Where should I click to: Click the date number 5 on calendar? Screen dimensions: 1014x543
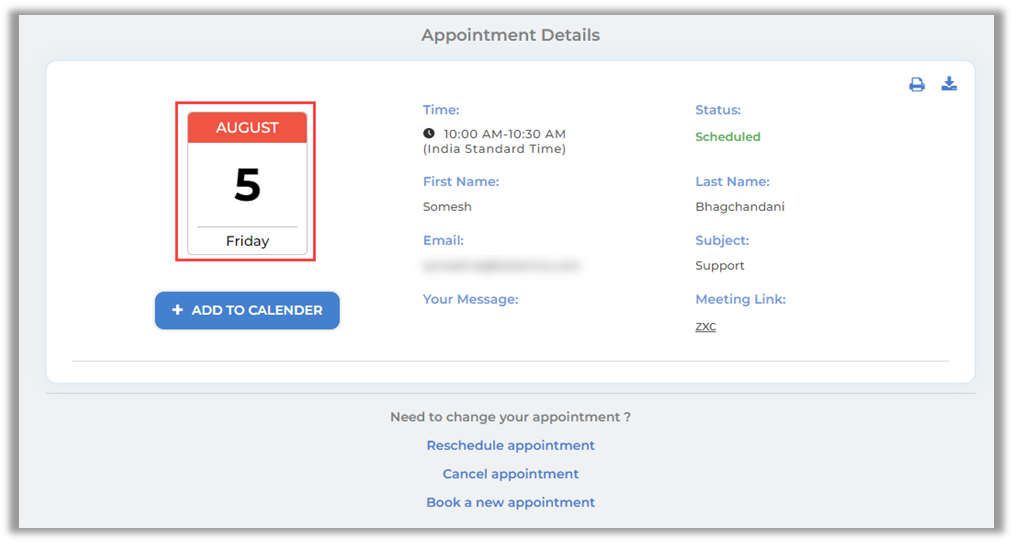click(247, 185)
